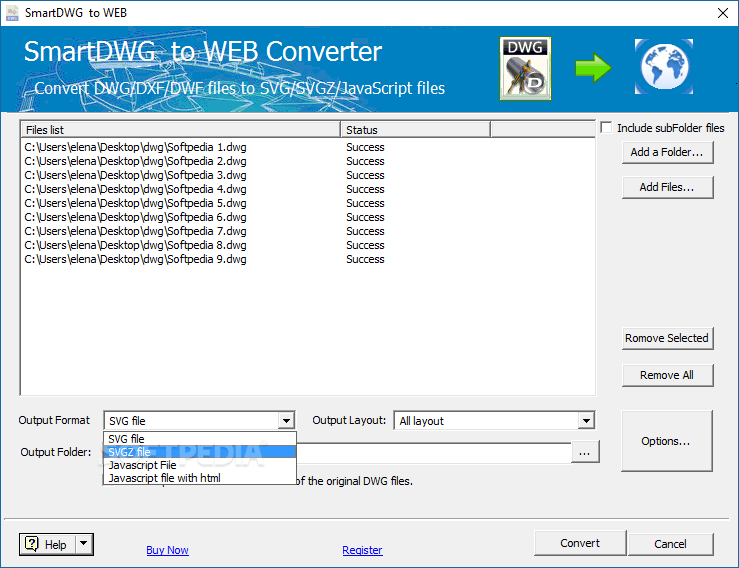
Task: Sort by Files list column header
Action: click(x=181, y=130)
